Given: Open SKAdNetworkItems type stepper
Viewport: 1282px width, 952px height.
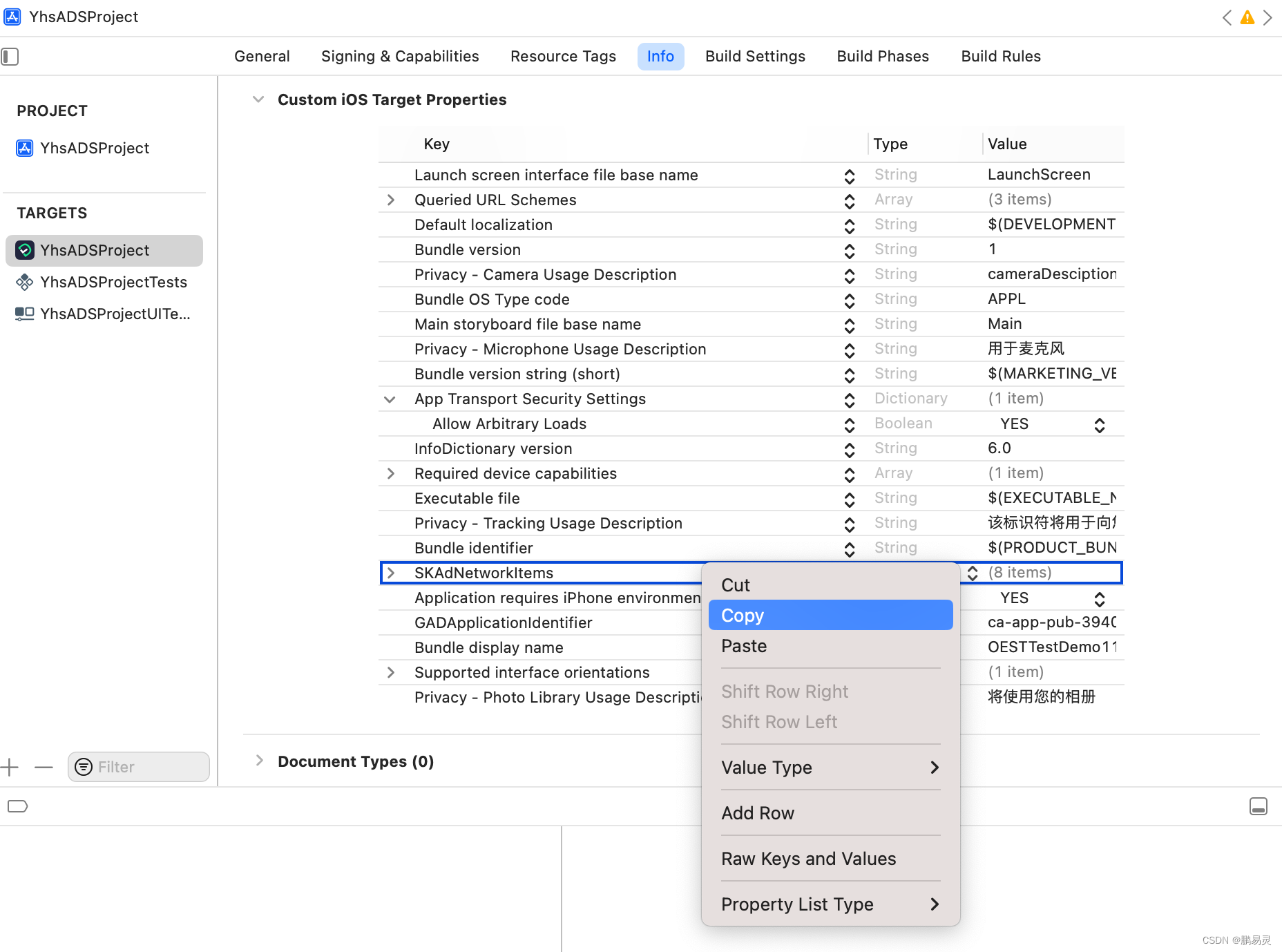Looking at the screenshot, I should click(x=972, y=573).
